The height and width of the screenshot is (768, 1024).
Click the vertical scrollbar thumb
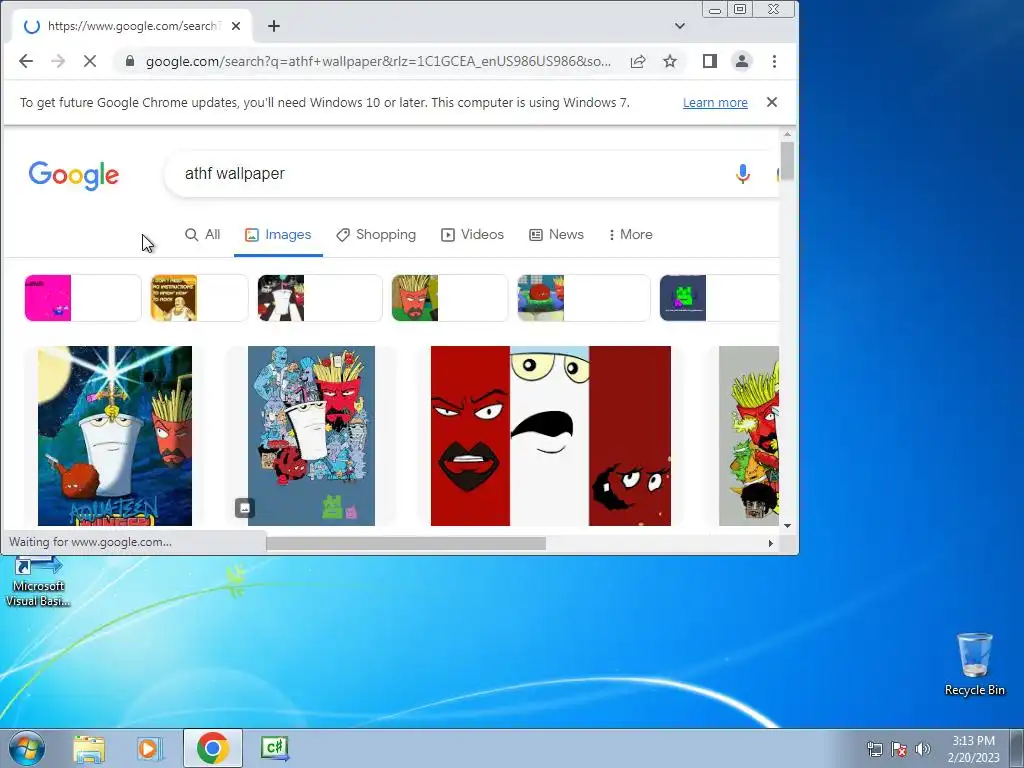click(787, 161)
